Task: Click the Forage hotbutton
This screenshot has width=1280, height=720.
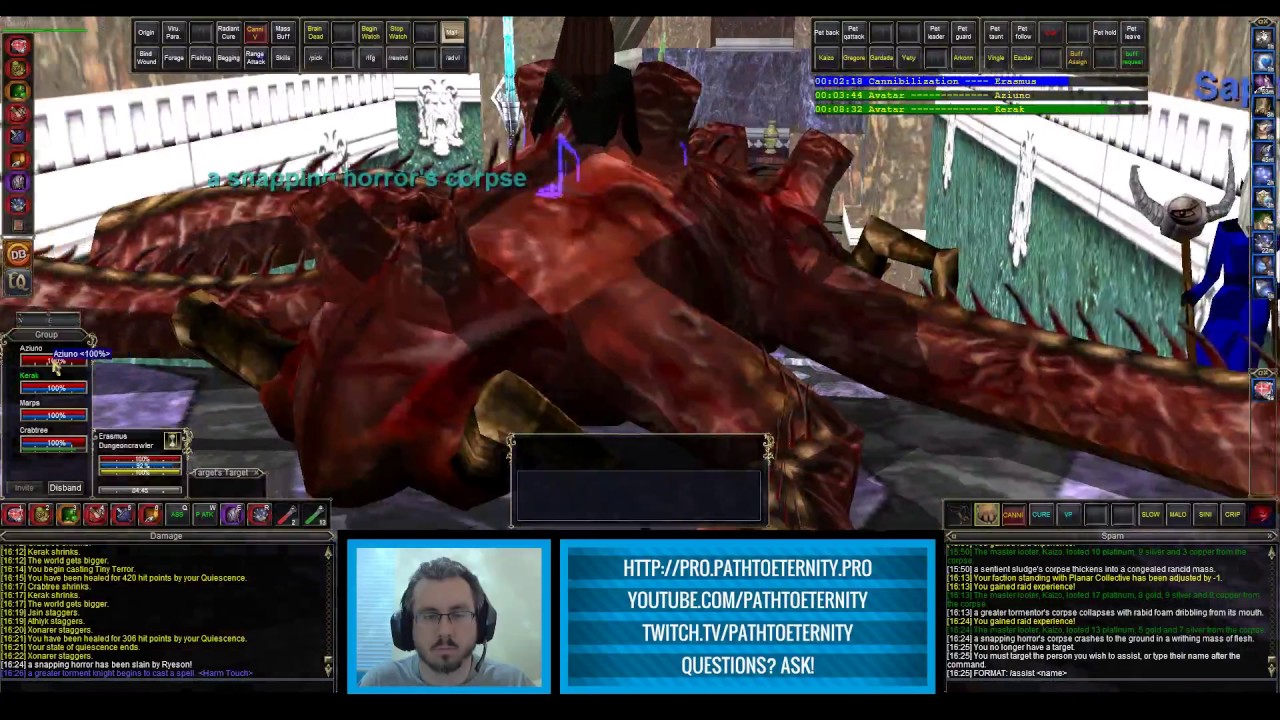Action: (x=174, y=58)
